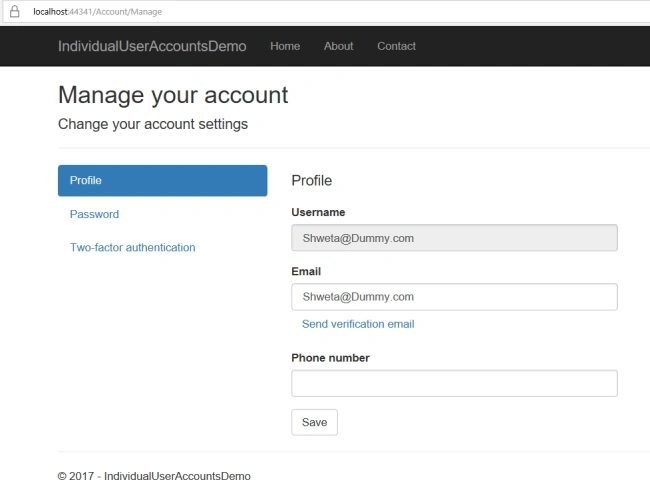This screenshot has height=484, width=650.
Task: Switch to the Password section
Action: pyautogui.click(x=95, y=214)
